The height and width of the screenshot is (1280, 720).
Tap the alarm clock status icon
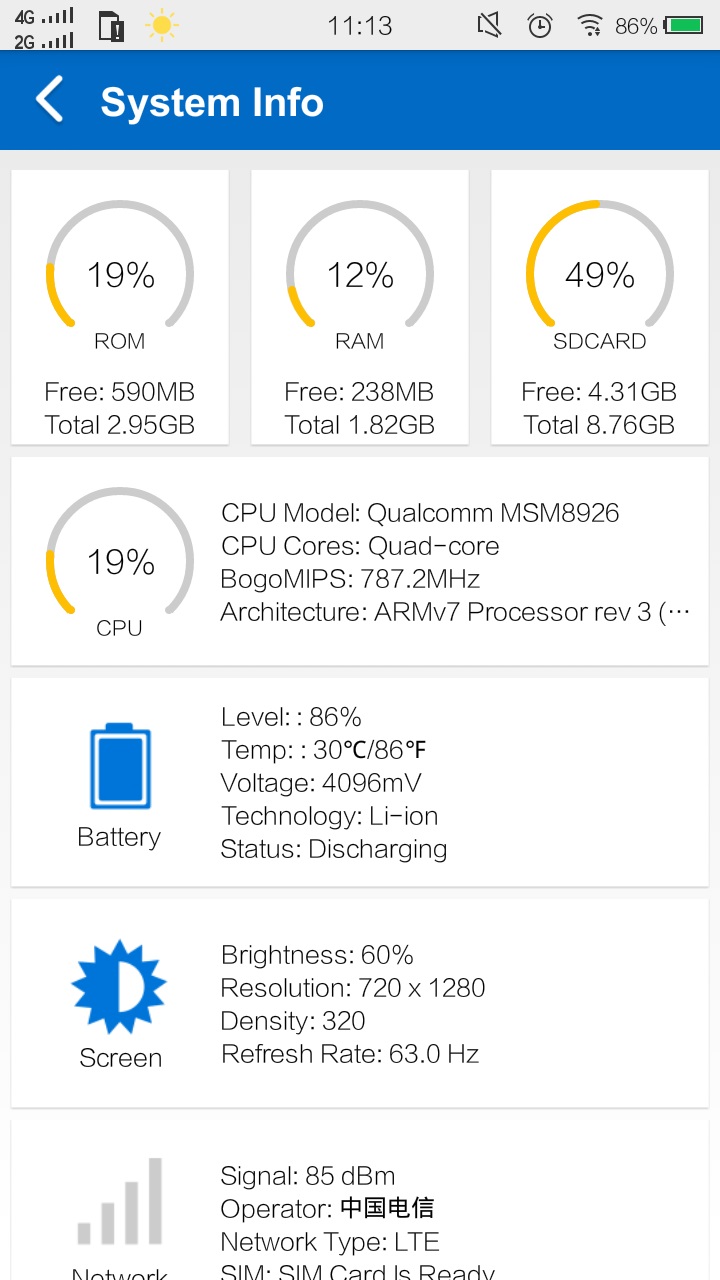tap(540, 26)
